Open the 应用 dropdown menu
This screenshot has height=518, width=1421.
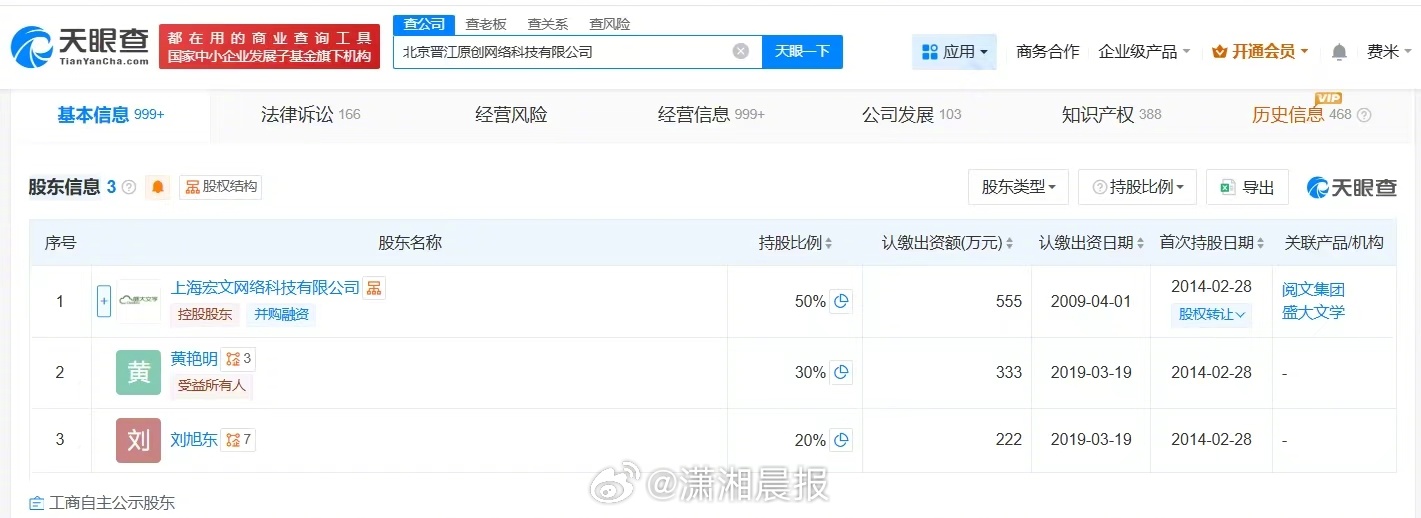(954, 52)
